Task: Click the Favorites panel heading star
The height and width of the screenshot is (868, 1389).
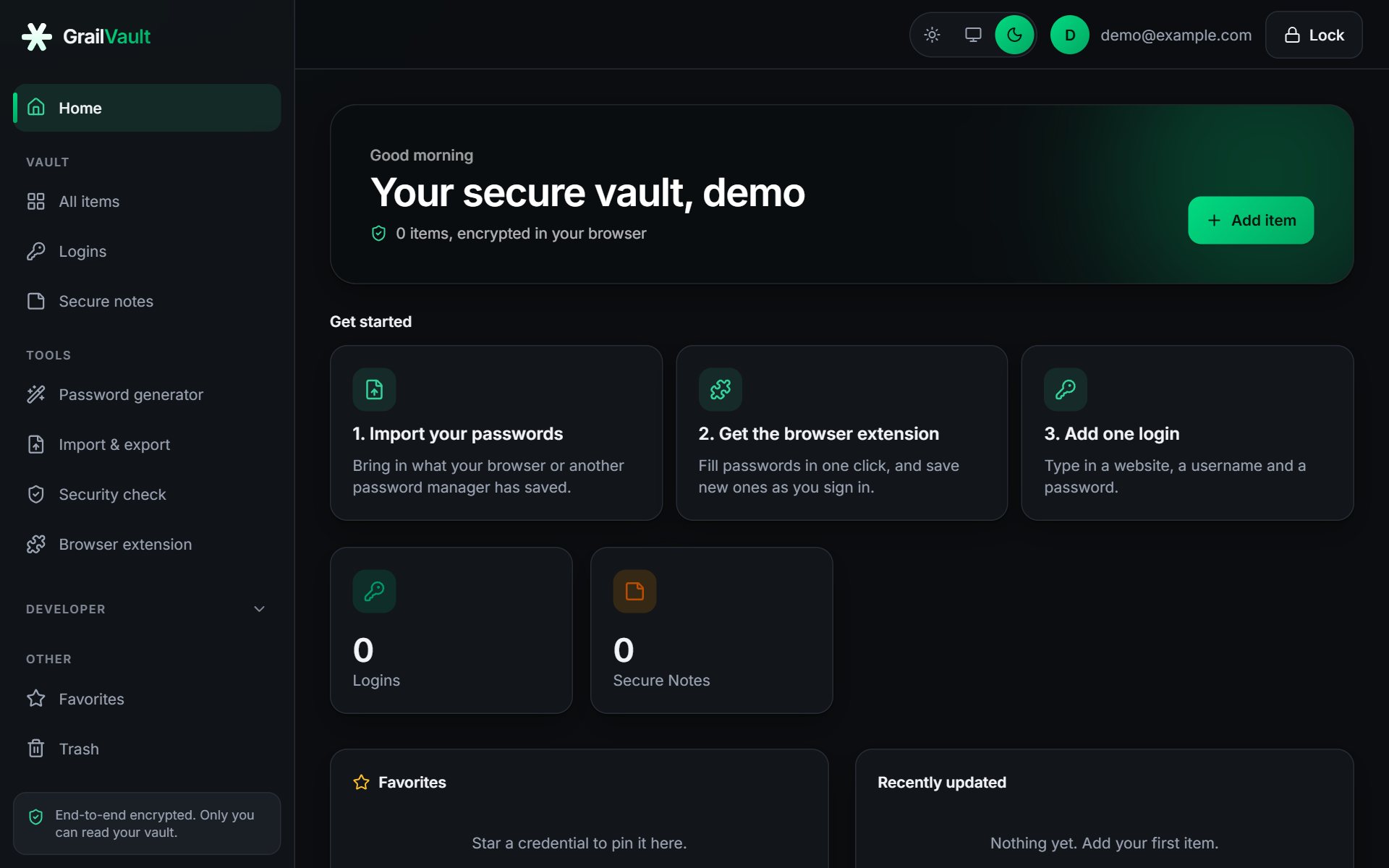Action: point(361,782)
